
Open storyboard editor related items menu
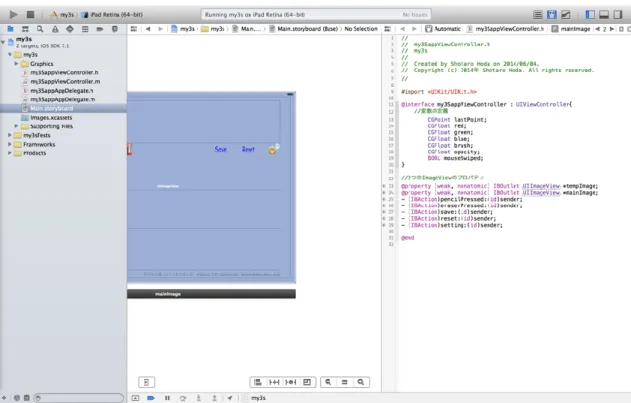pos(134,29)
